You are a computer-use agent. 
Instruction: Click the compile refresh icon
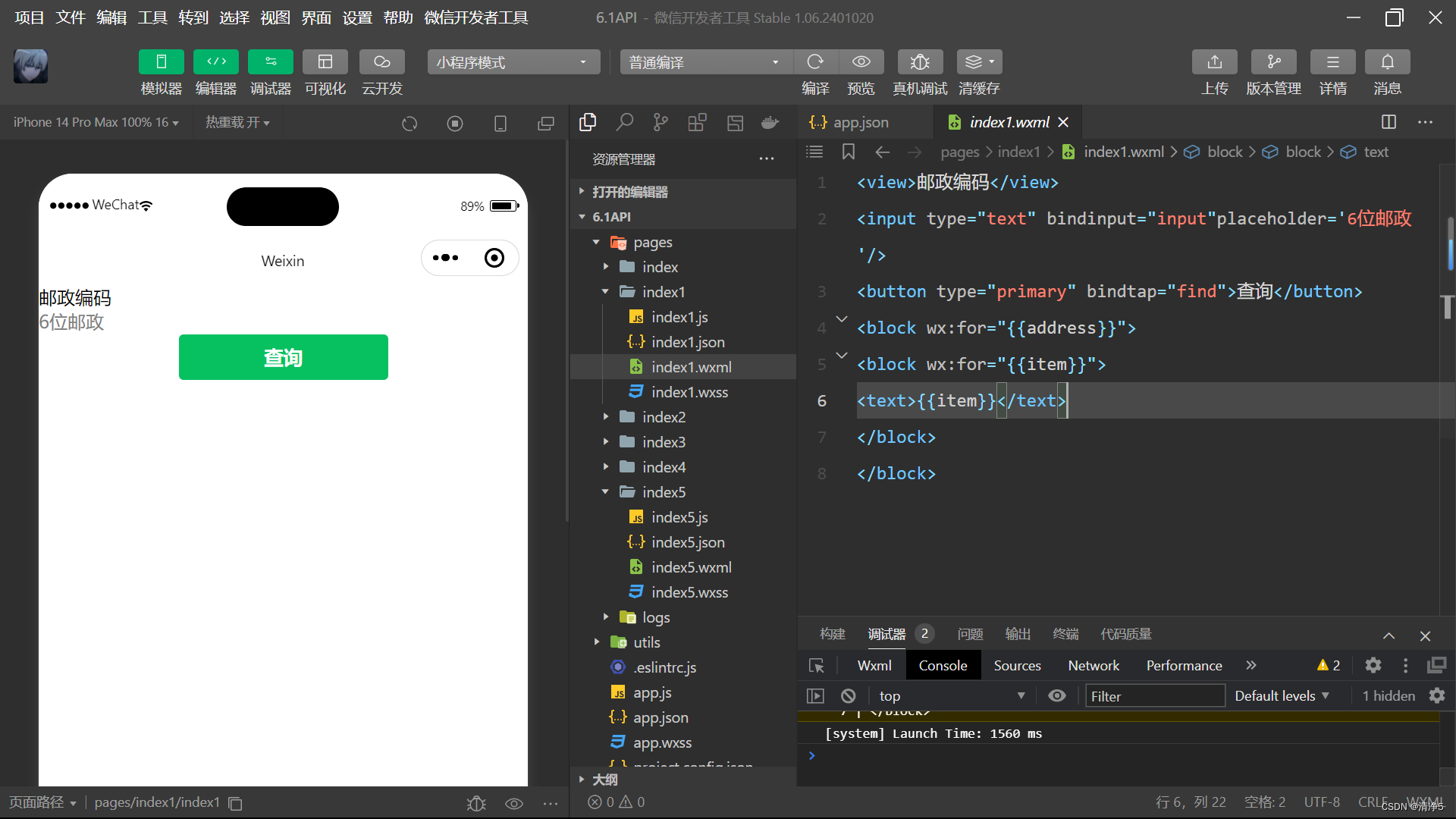pos(815,62)
